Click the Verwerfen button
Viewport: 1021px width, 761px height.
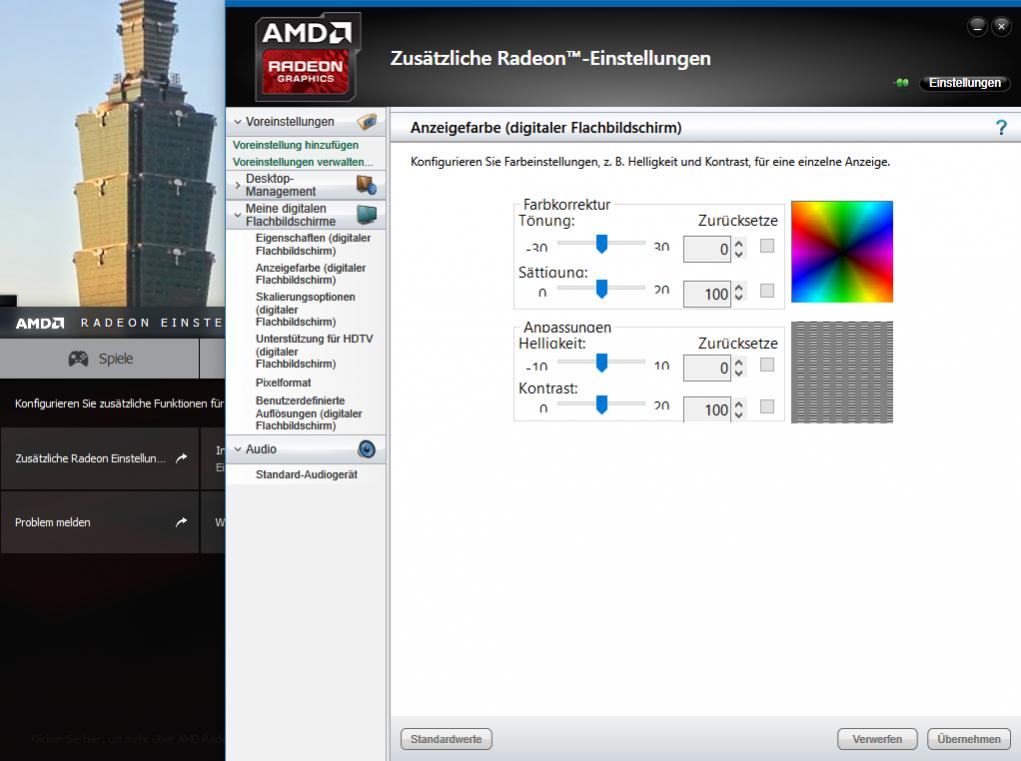877,739
